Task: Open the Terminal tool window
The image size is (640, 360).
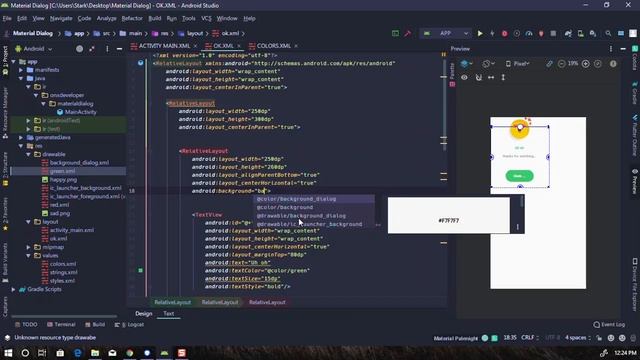Action: [x=61, y=324]
